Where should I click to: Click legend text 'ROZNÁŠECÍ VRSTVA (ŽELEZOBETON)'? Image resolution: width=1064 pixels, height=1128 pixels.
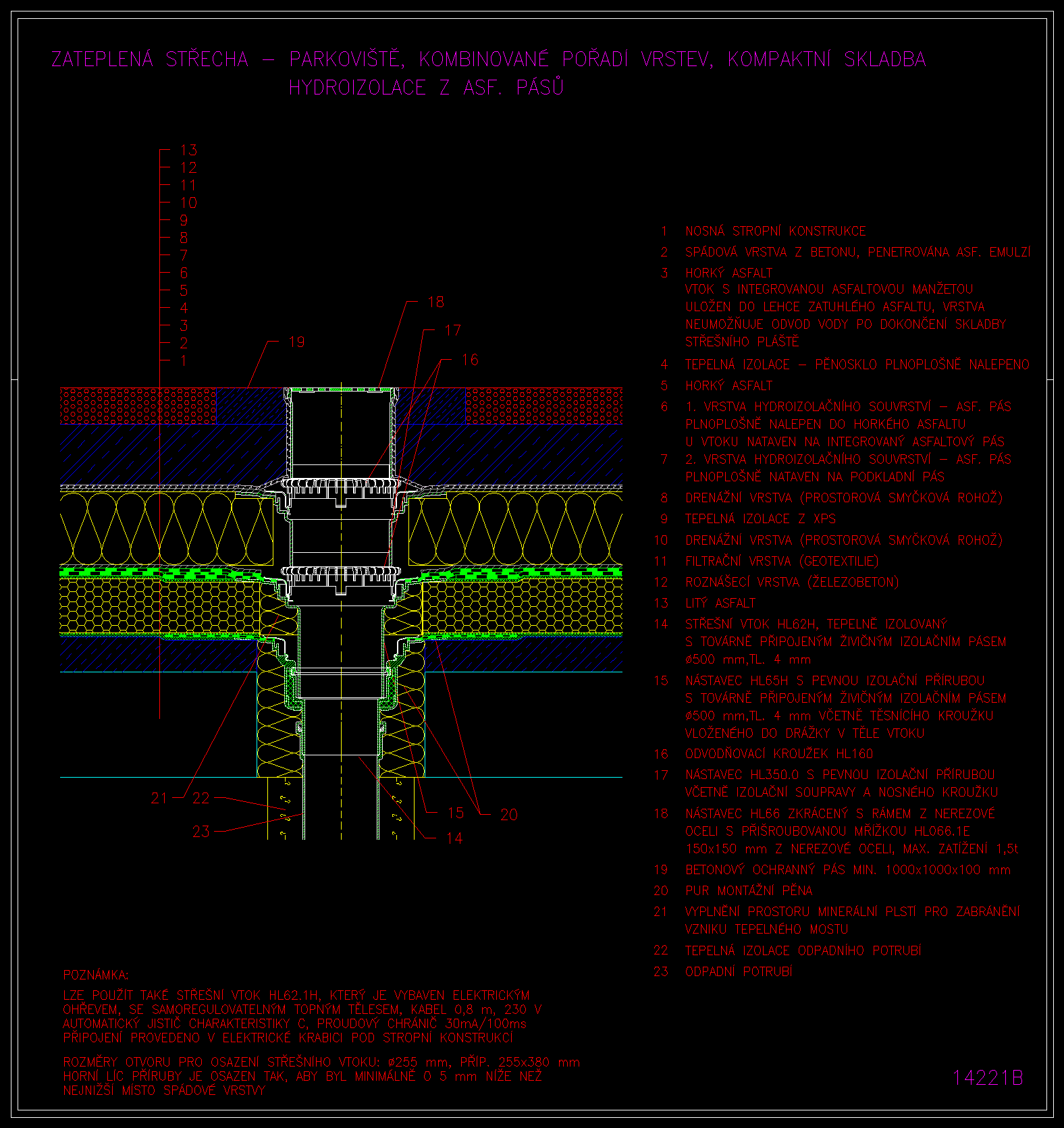(792, 582)
